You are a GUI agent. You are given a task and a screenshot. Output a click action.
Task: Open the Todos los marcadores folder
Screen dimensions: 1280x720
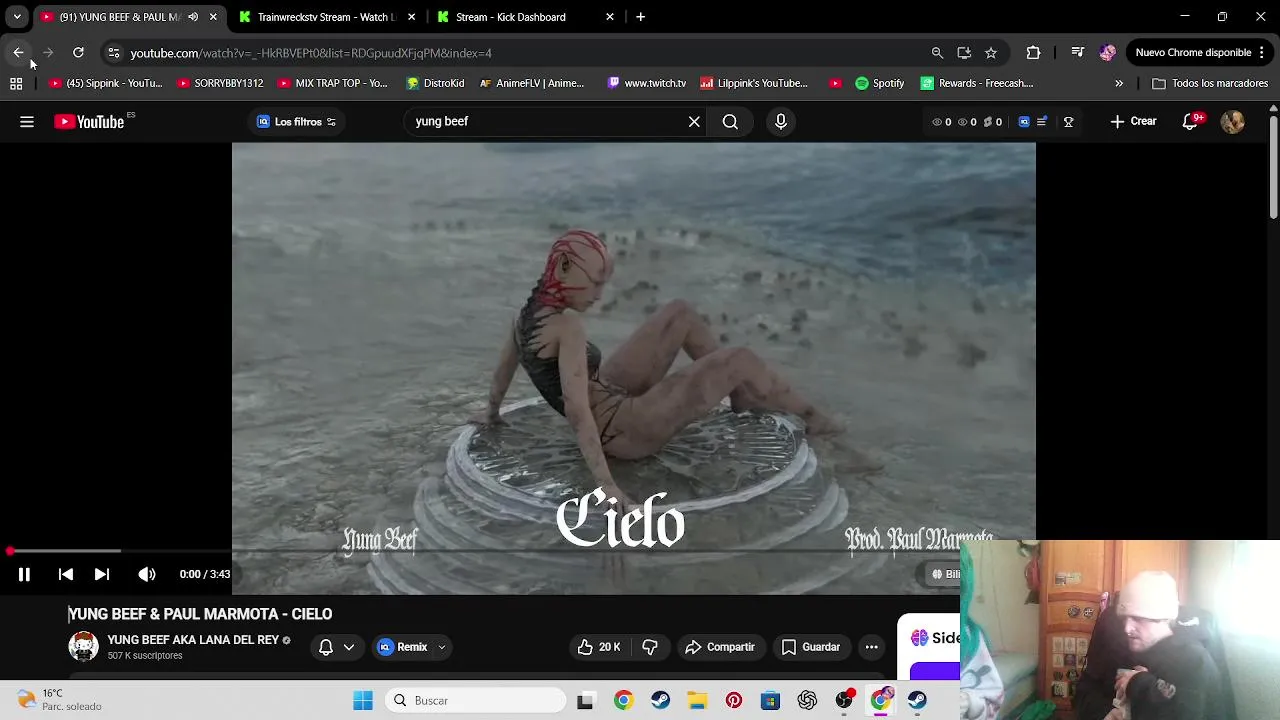[x=1210, y=84]
